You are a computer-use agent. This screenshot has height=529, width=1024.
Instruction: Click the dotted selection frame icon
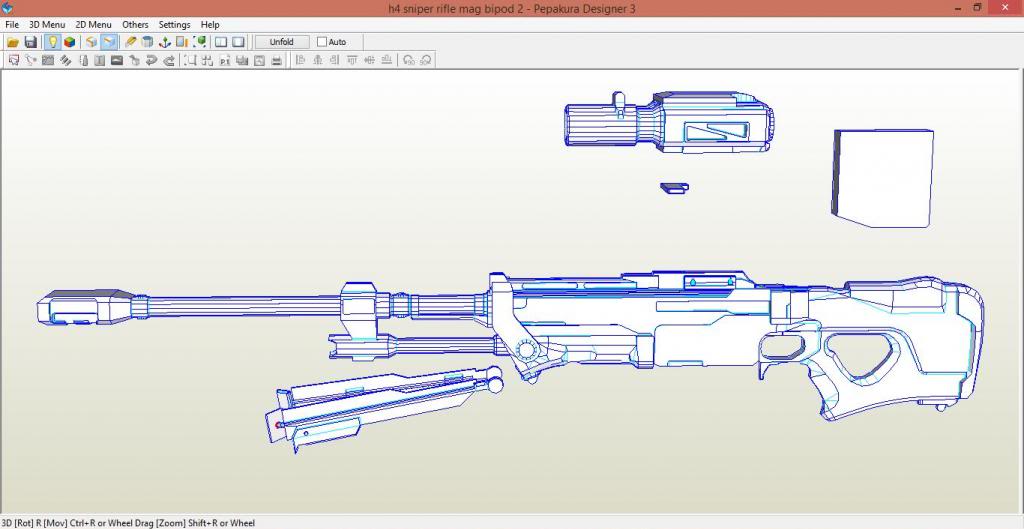(x=190, y=61)
